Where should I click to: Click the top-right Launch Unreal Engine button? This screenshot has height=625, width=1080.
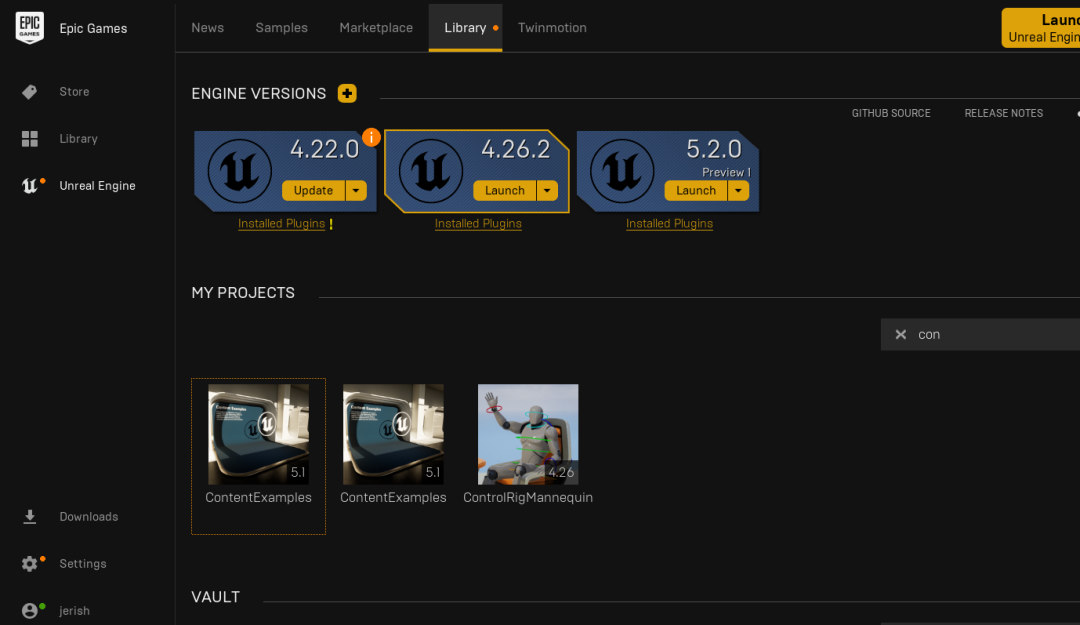(x=1041, y=28)
